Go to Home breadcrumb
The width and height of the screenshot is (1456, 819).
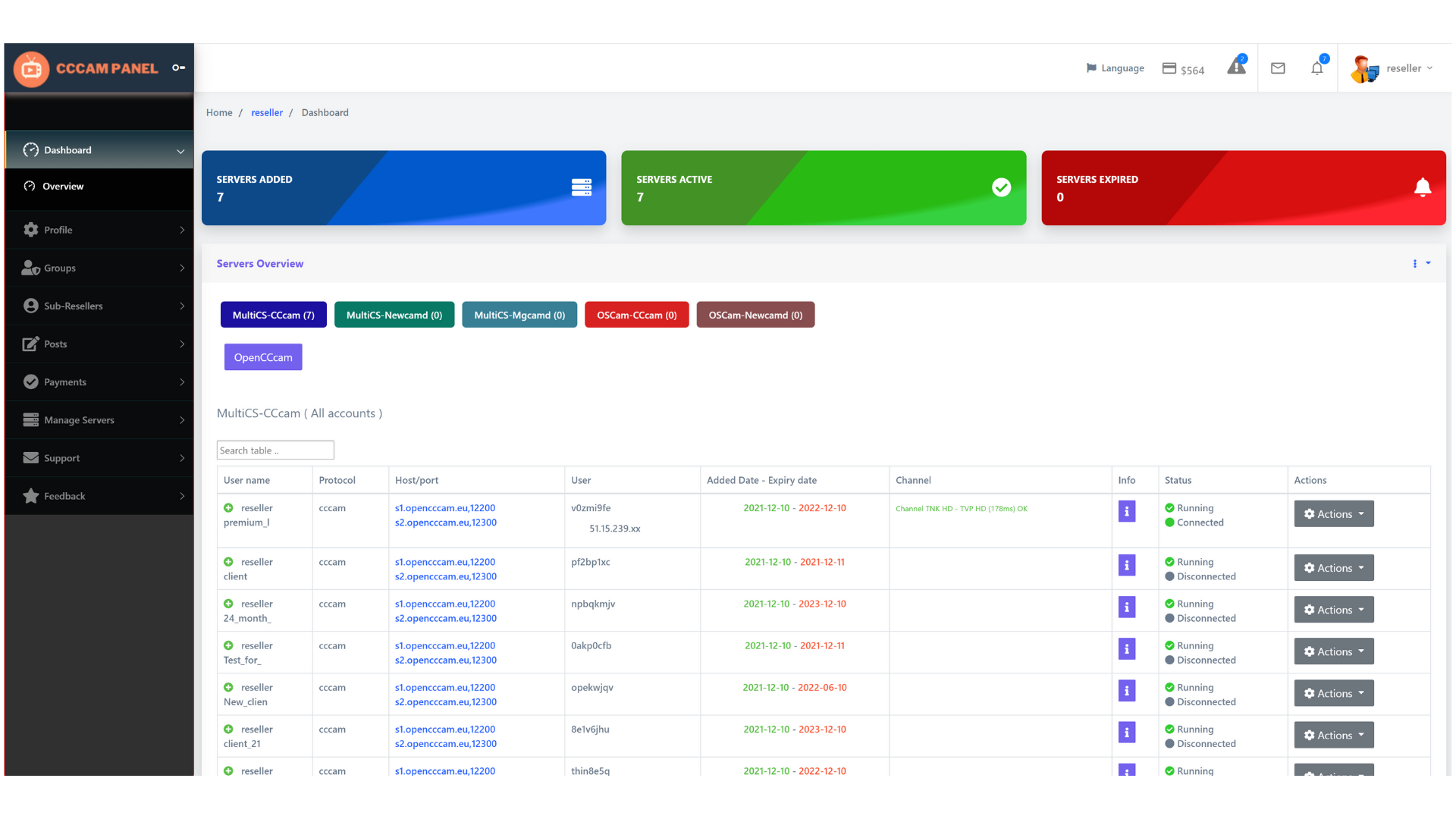click(x=219, y=112)
